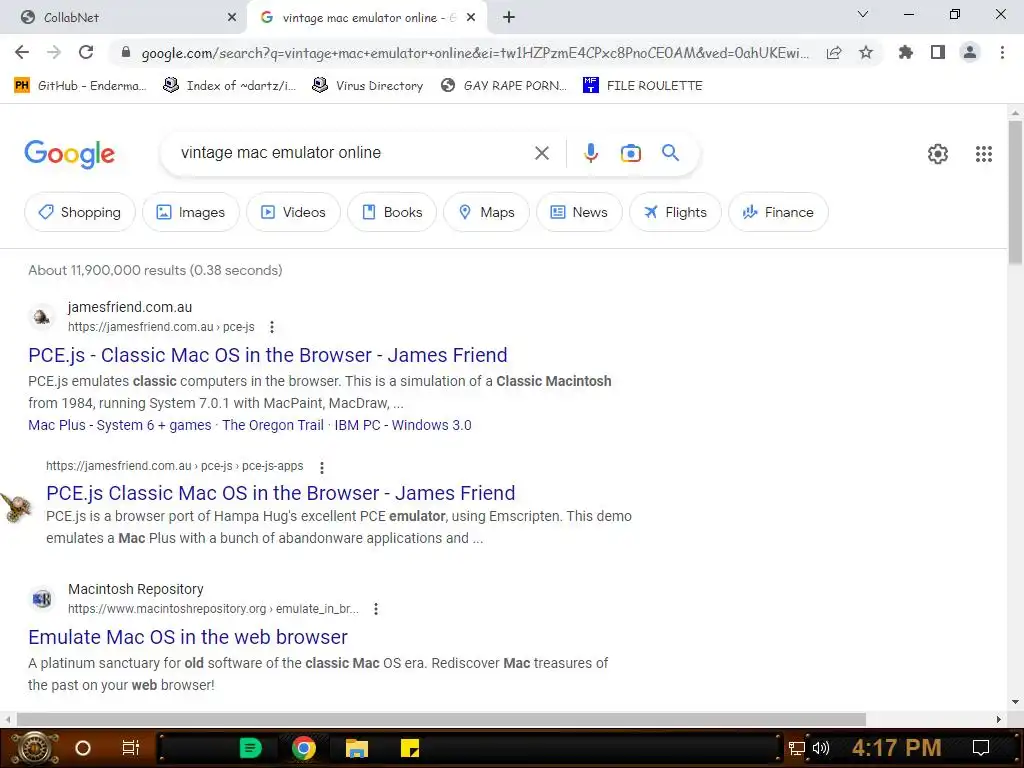Click the Cortana circle on taskbar
The width and height of the screenshot is (1024, 768).
83,748
